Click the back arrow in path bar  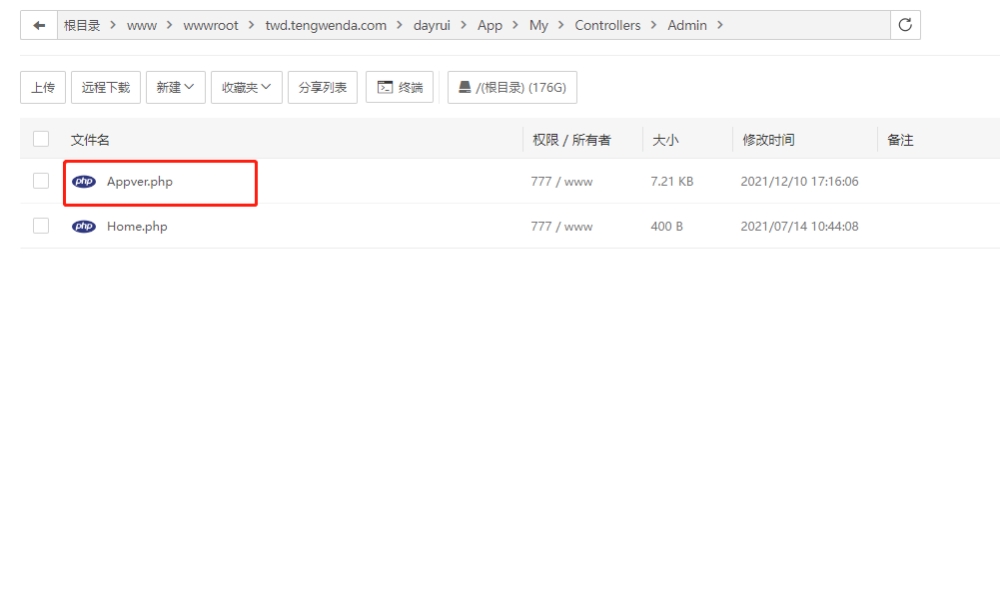[39, 26]
